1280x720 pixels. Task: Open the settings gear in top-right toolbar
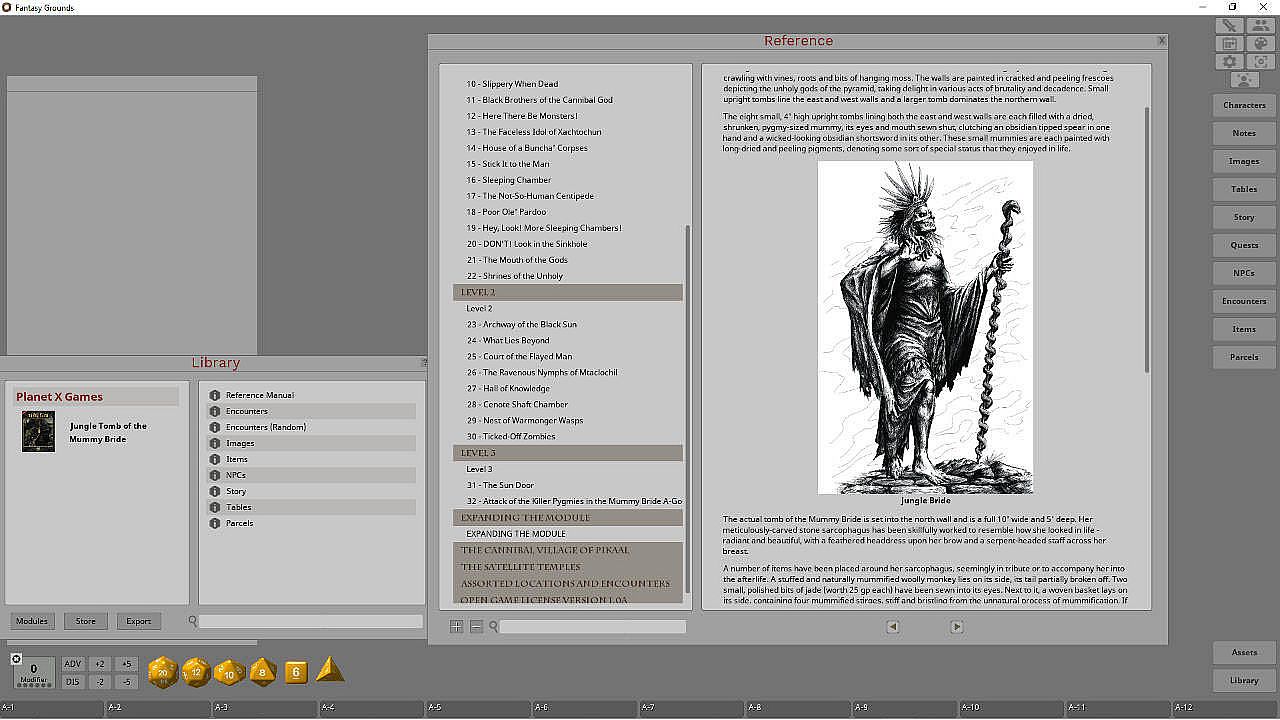(1229, 62)
